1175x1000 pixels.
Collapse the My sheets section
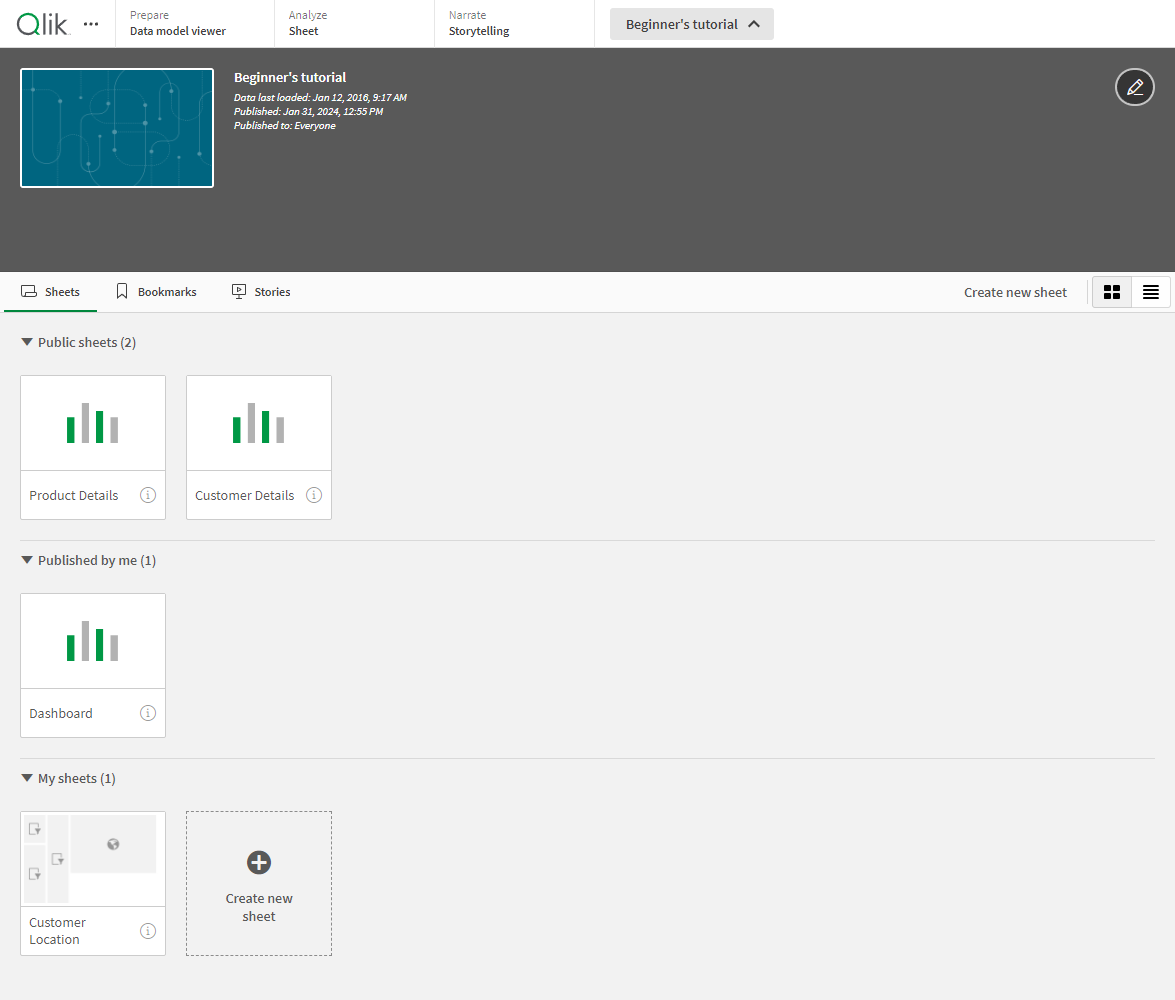27,779
